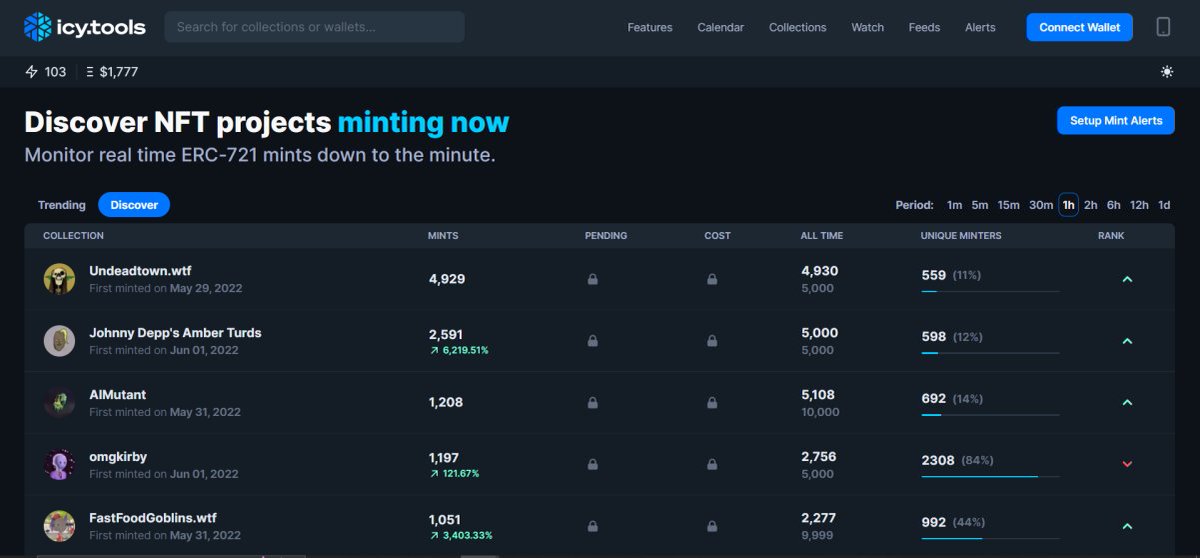
Task: Click the AIMutant collection avatar
Action: [x=60, y=403]
